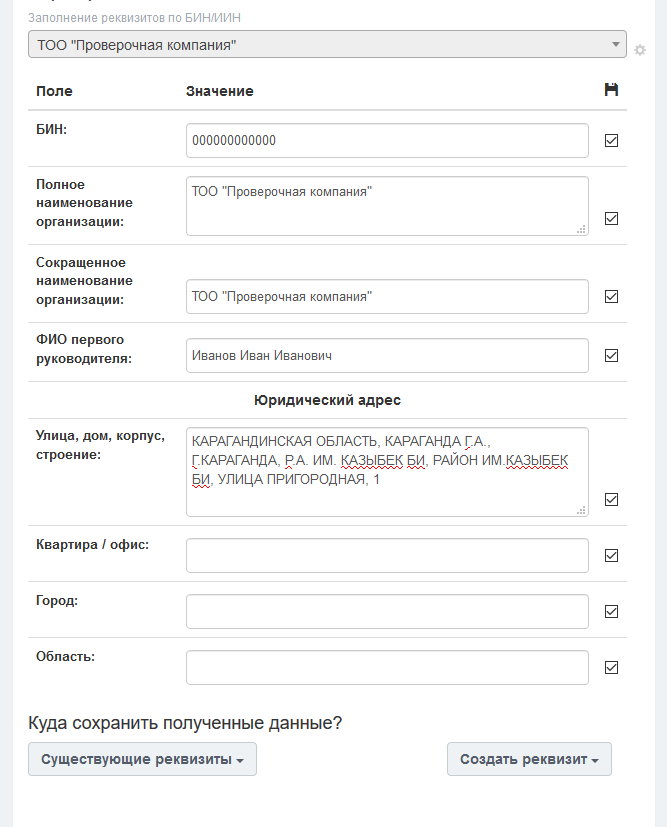The height and width of the screenshot is (827, 667).
Task: Click the legal address textarea
Action: [x=387, y=473]
